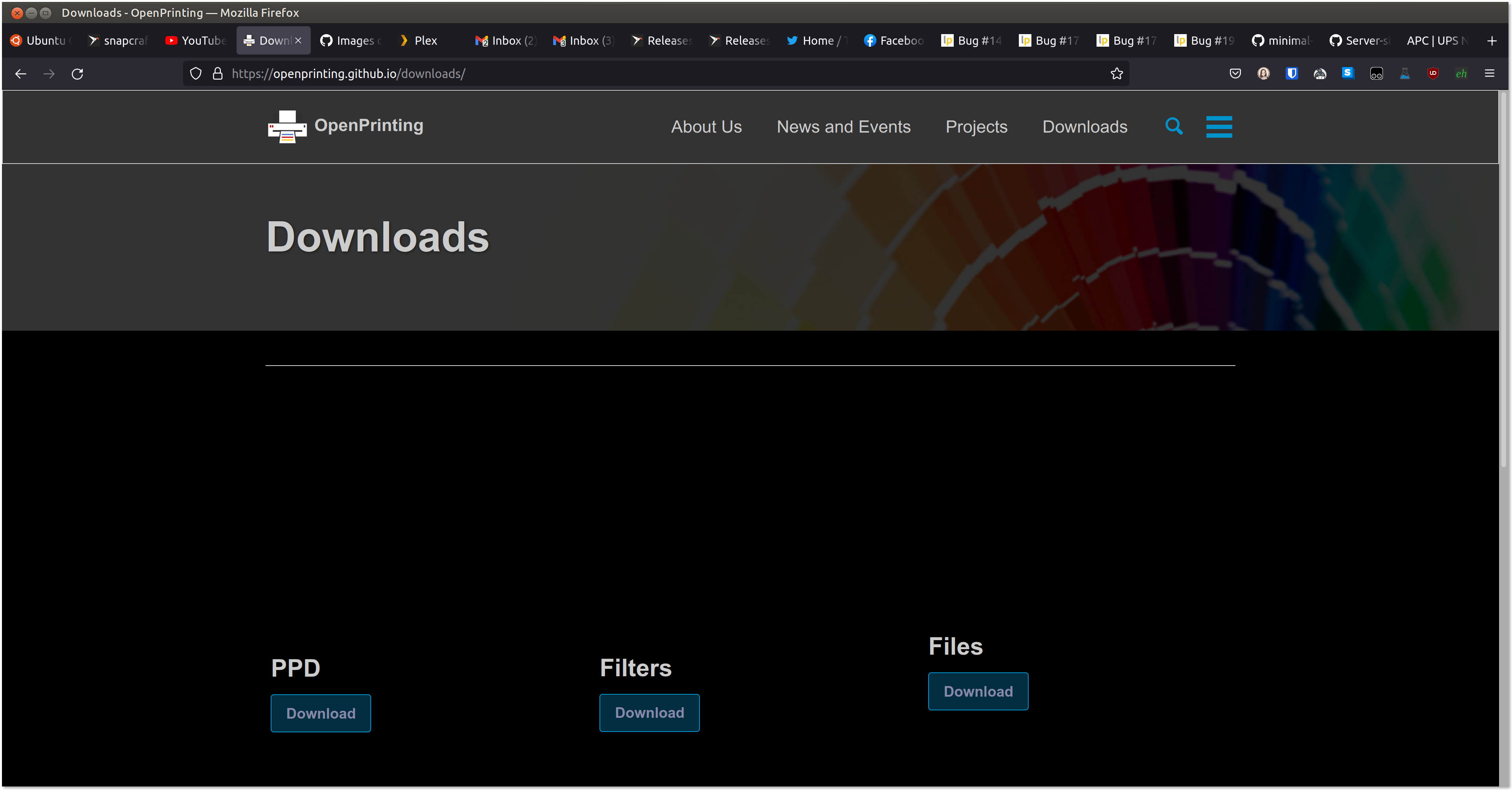Viewport: 1512px width, 790px height.
Task: Click the Files Download button
Action: click(x=978, y=692)
